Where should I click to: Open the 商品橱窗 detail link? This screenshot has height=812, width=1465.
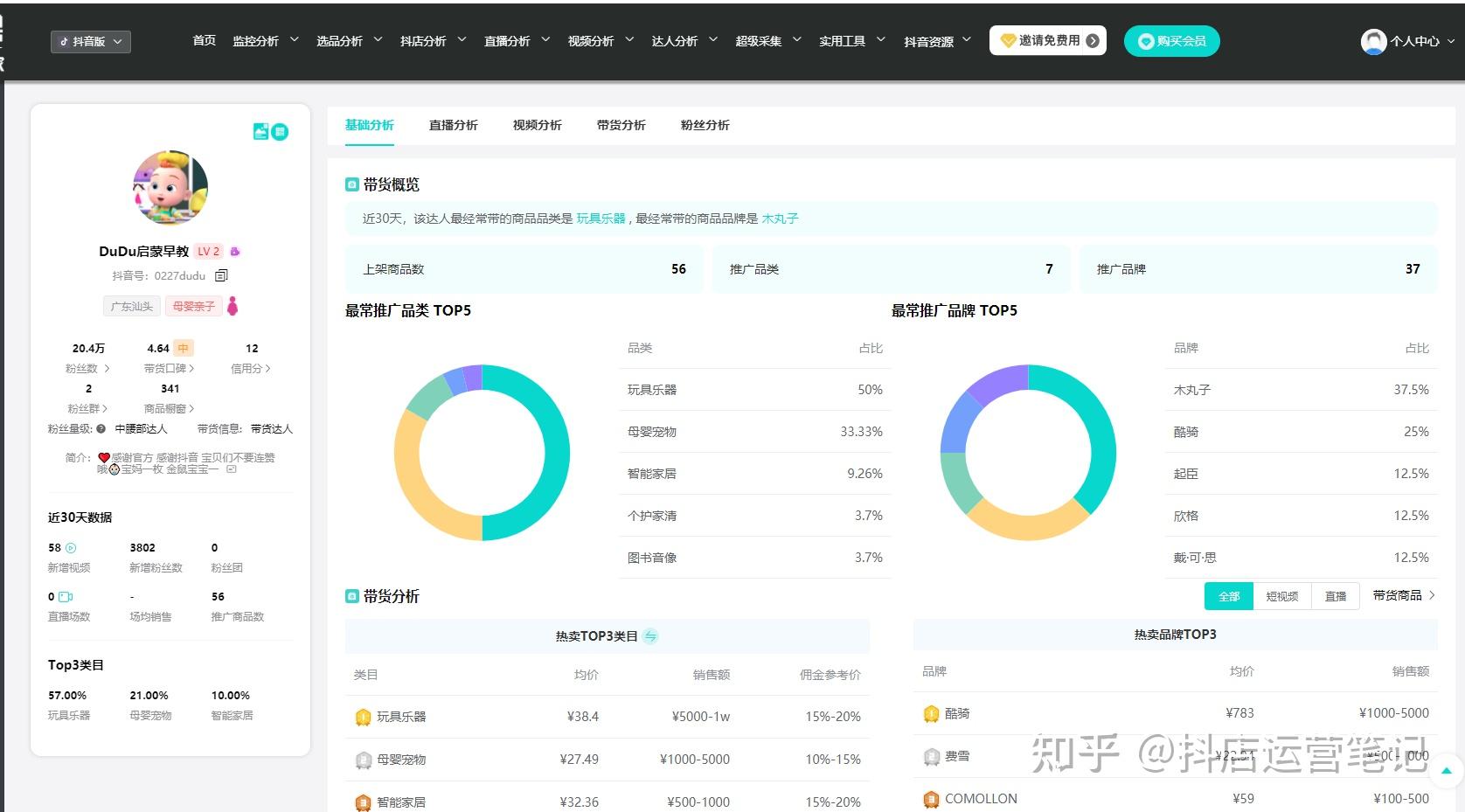(169, 408)
